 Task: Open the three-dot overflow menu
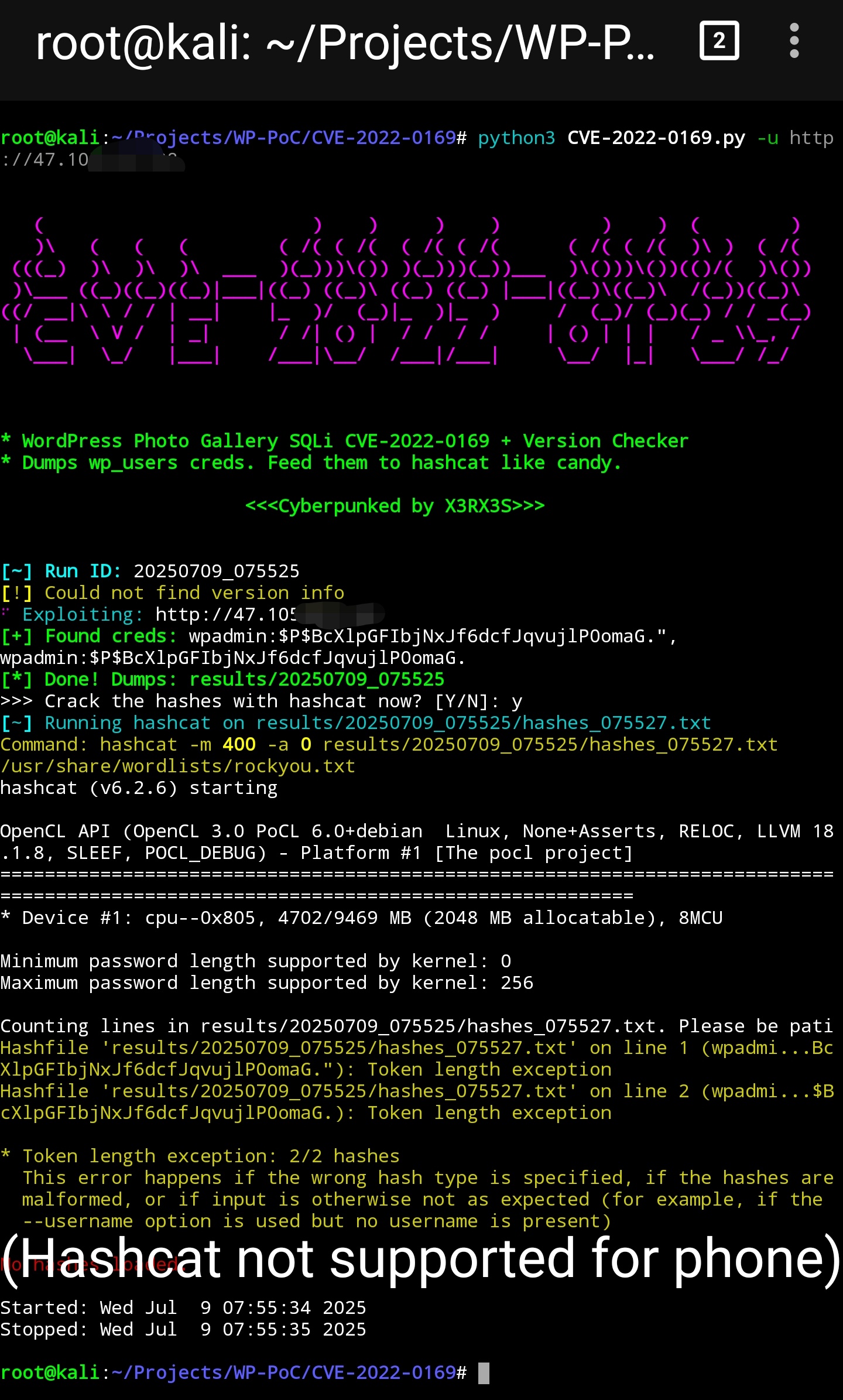coord(794,41)
